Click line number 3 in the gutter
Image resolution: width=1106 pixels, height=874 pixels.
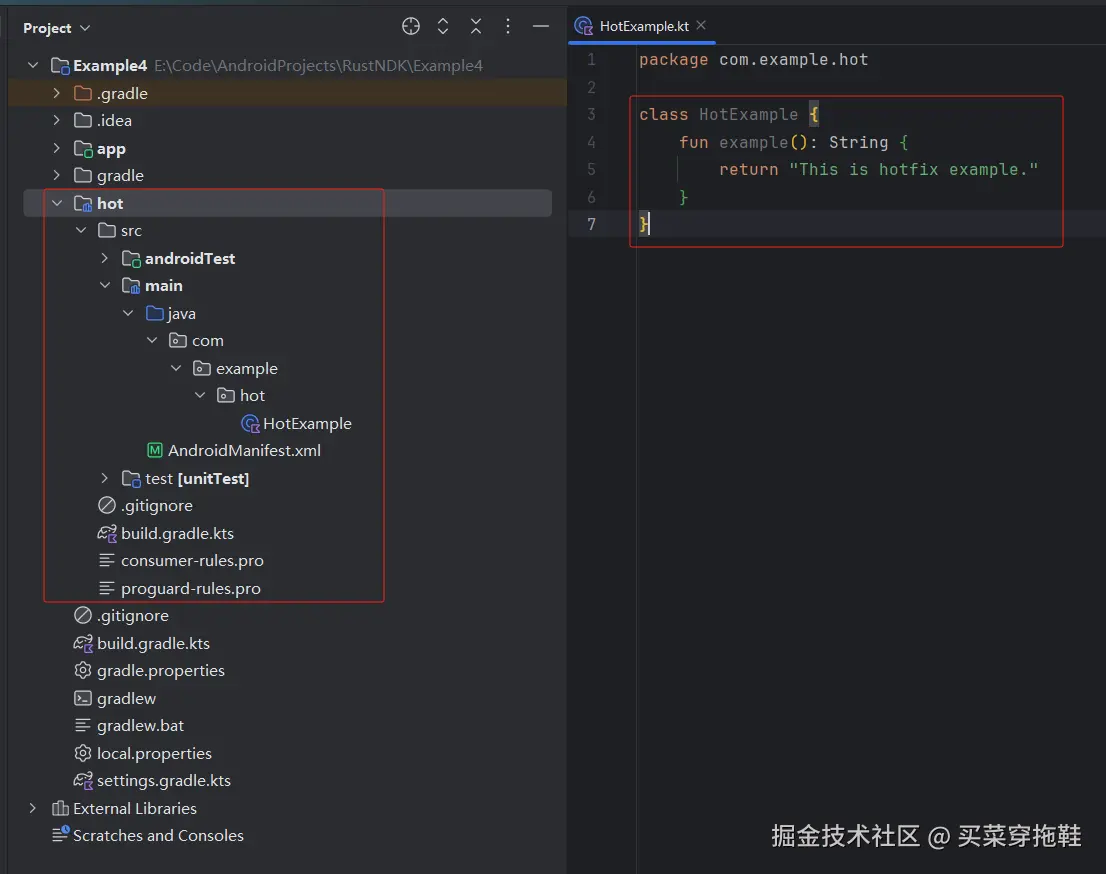[591, 114]
